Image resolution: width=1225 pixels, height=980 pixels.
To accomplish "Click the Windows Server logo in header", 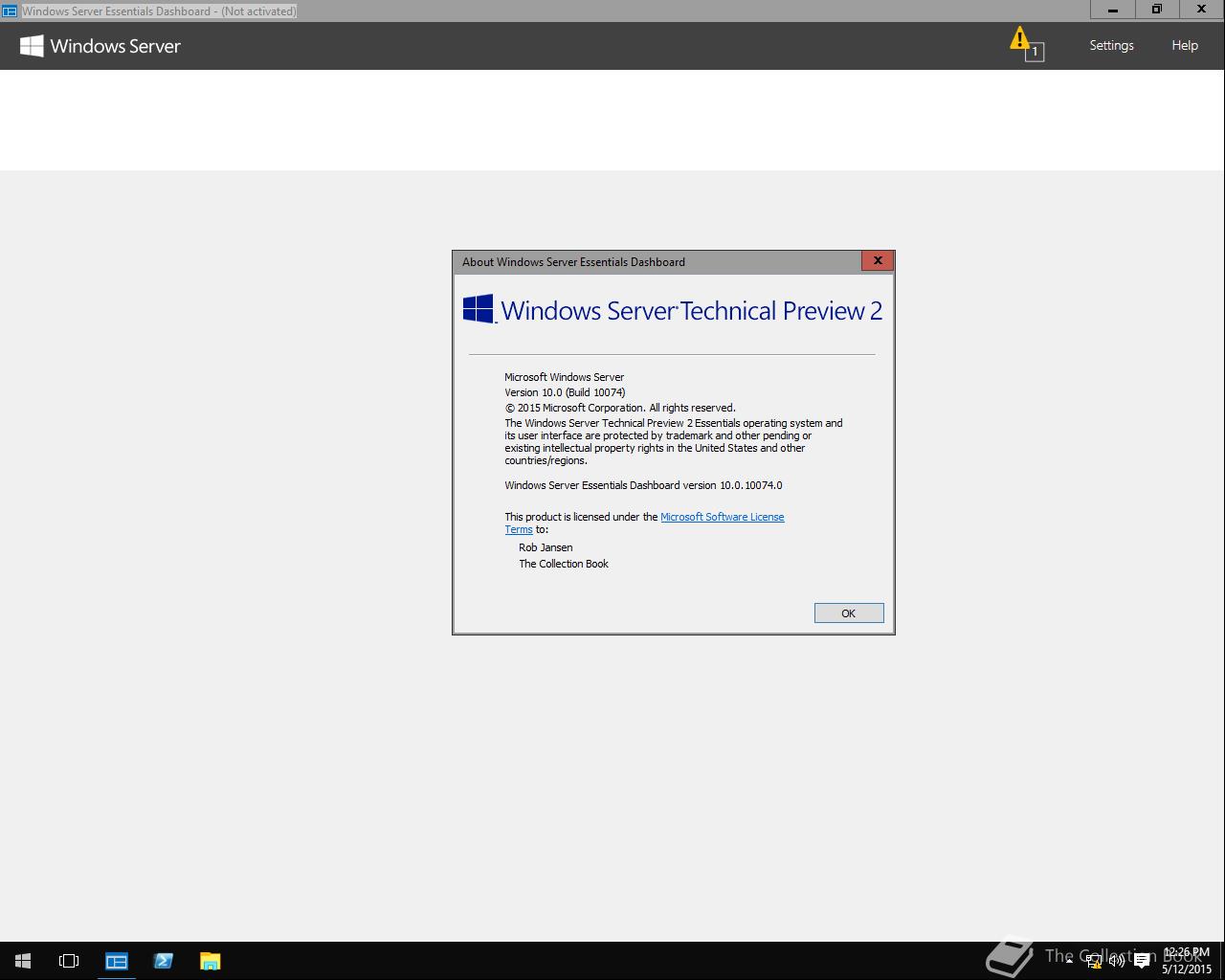I will (100, 46).
